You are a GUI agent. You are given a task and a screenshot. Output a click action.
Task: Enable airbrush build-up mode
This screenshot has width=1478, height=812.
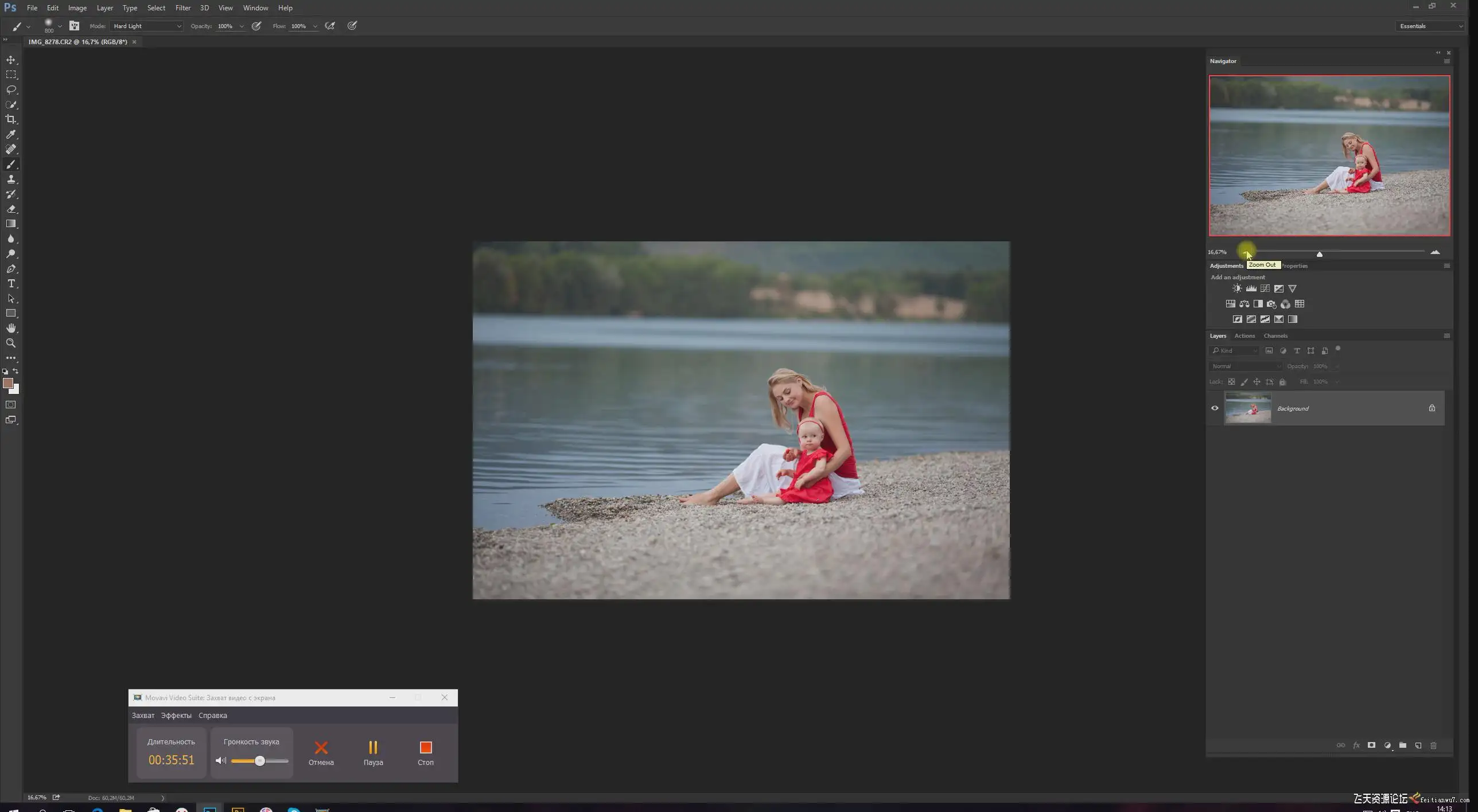(330, 26)
